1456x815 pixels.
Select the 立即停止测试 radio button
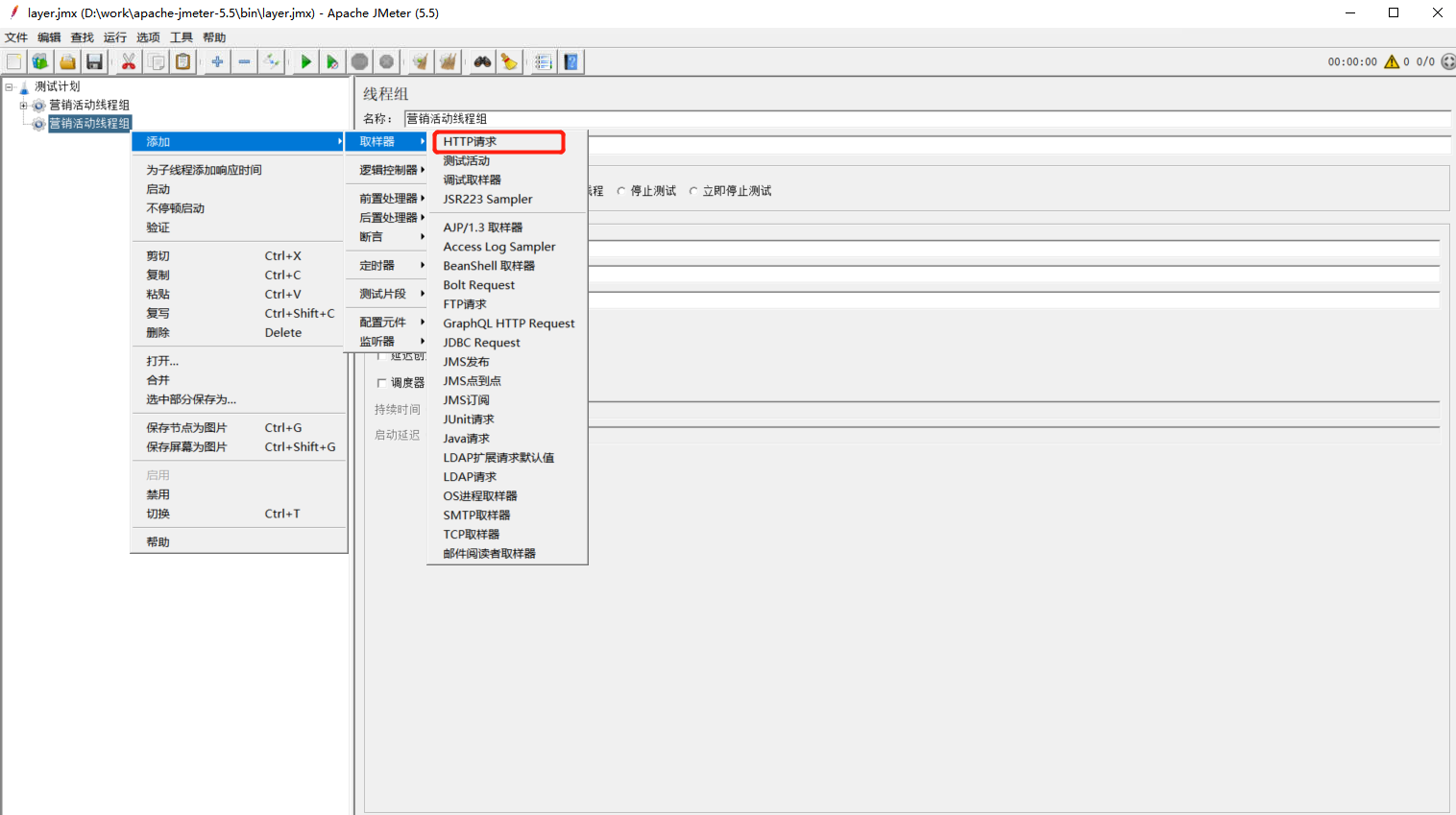coord(693,191)
